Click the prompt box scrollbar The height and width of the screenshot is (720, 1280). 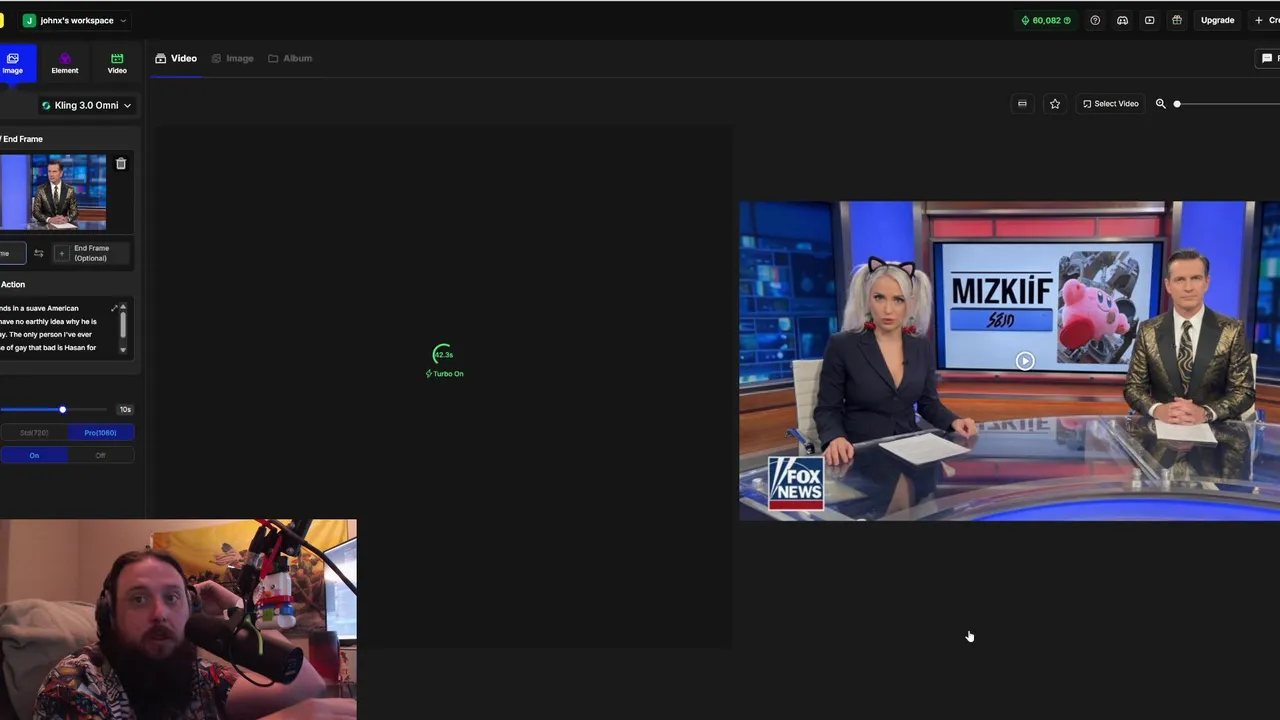point(123,324)
